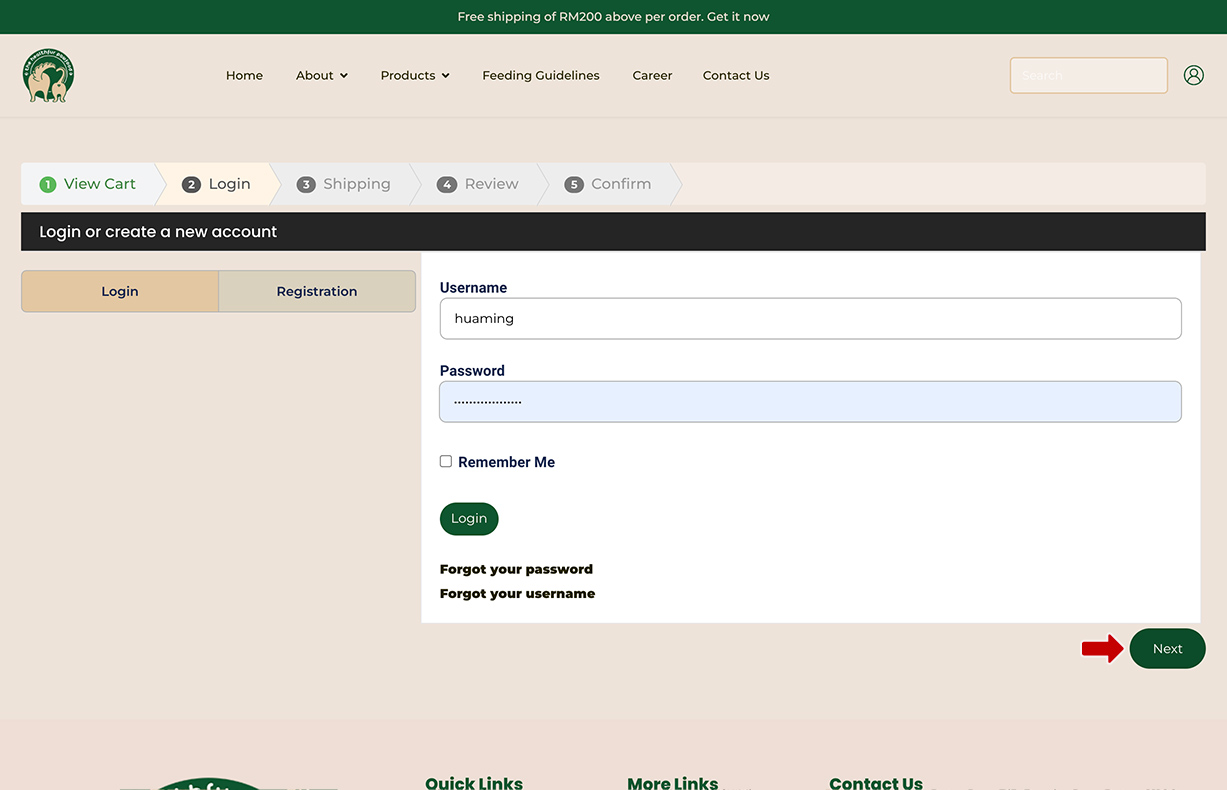
Task: Click the Shipping step 3 badge
Action: [x=306, y=185]
